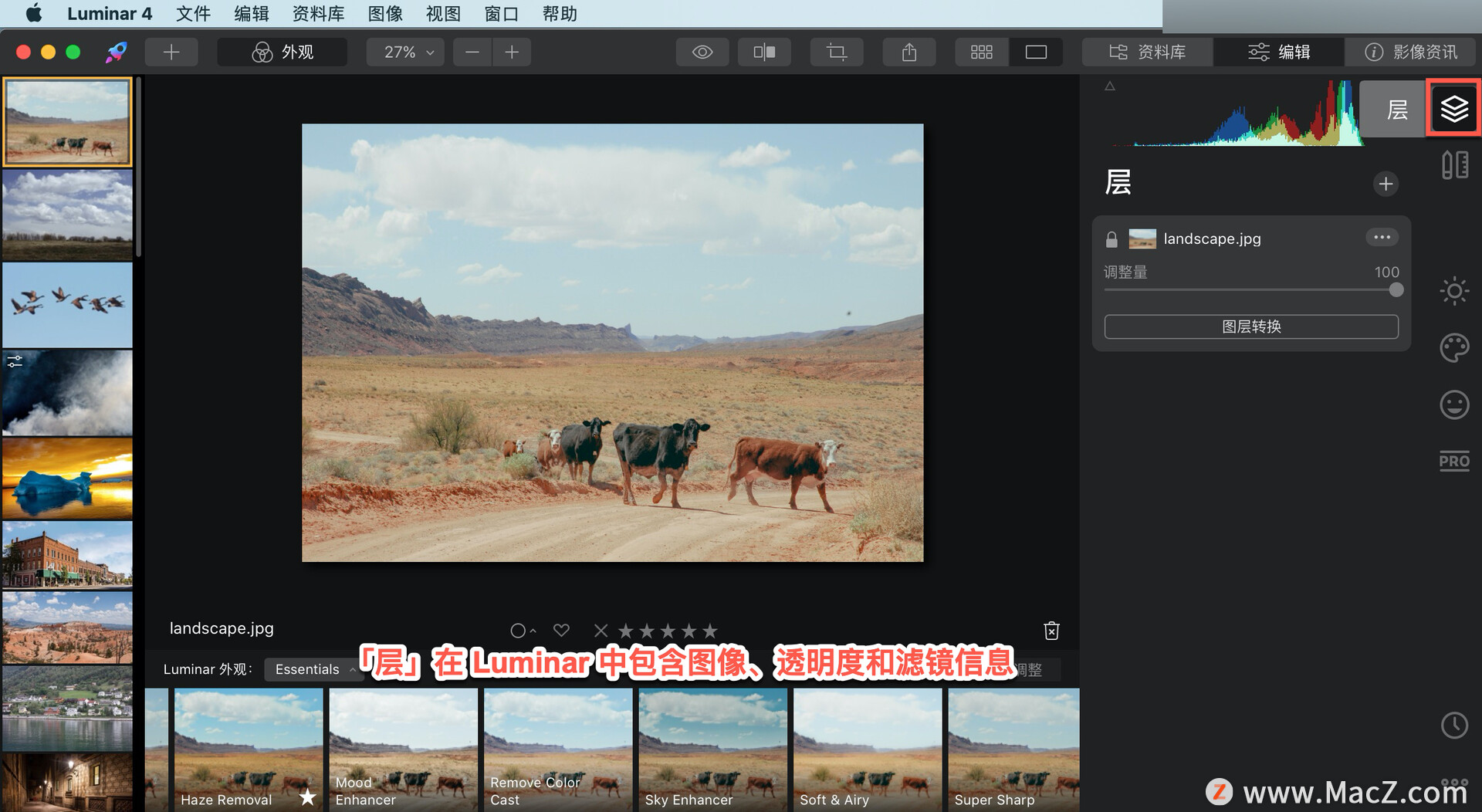Select the Essentials sun icon
This screenshot has height=812, width=1482.
coord(1454,291)
